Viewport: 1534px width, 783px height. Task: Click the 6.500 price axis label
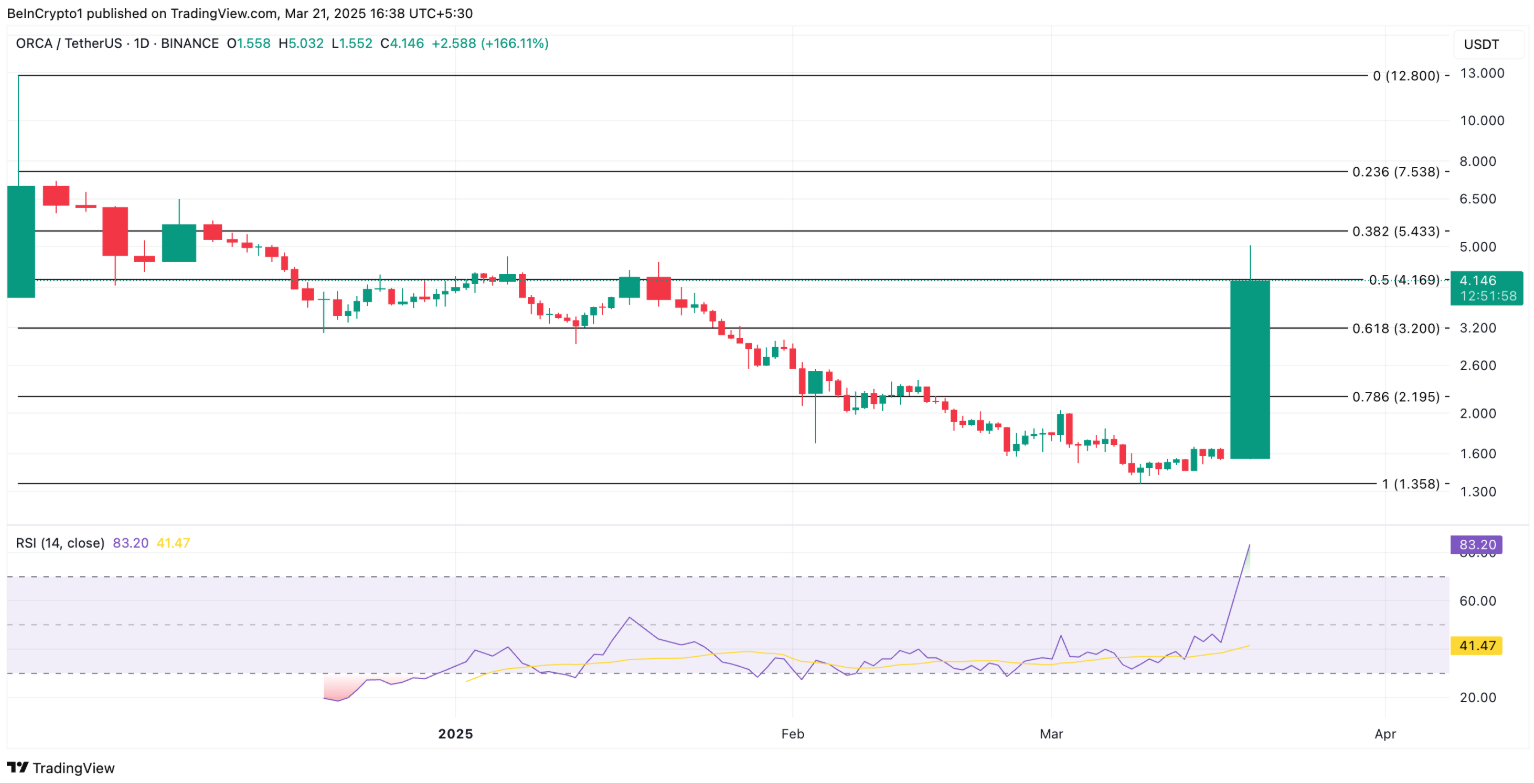(1479, 199)
